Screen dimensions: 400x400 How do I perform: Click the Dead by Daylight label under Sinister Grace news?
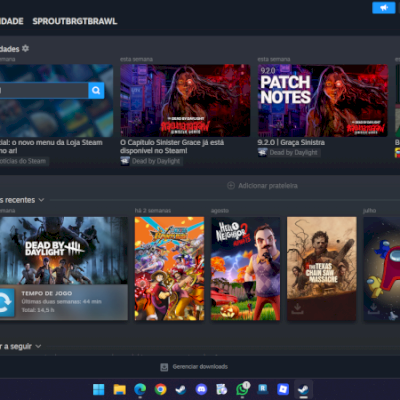(x=156, y=161)
